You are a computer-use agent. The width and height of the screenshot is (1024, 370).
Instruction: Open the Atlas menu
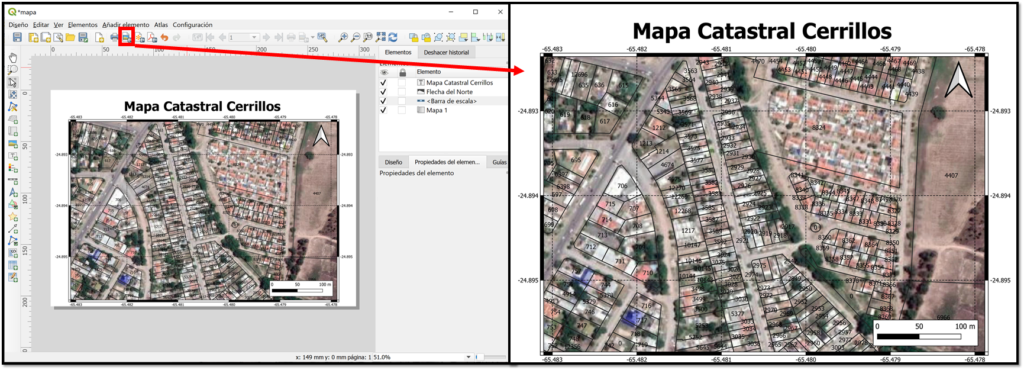[x=161, y=24]
